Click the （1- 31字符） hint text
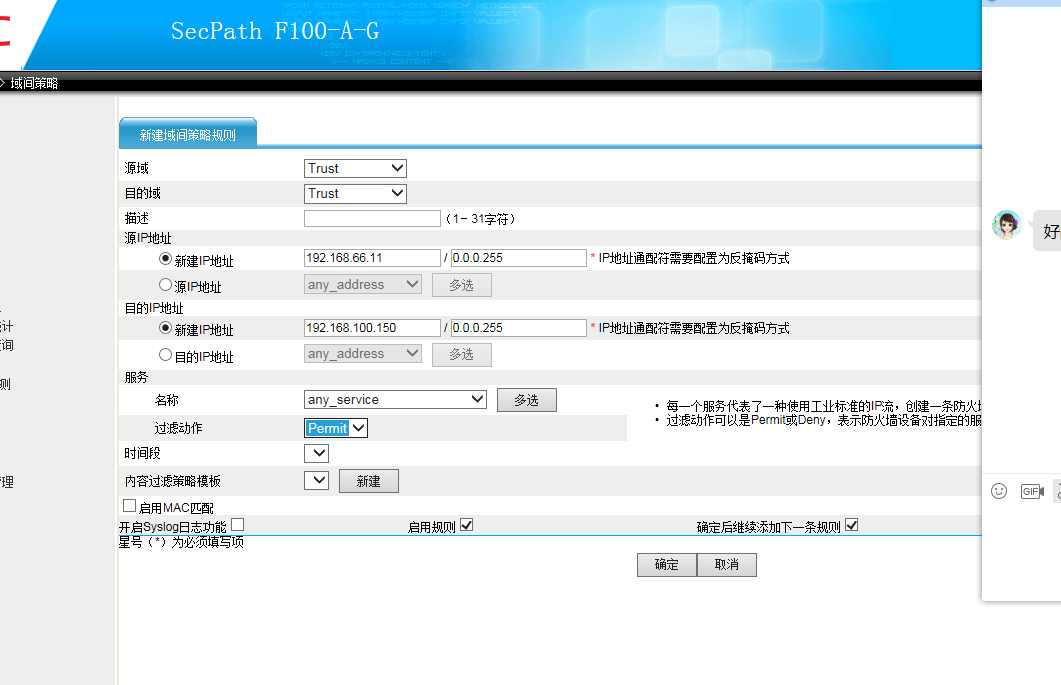 [x=480, y=219]
